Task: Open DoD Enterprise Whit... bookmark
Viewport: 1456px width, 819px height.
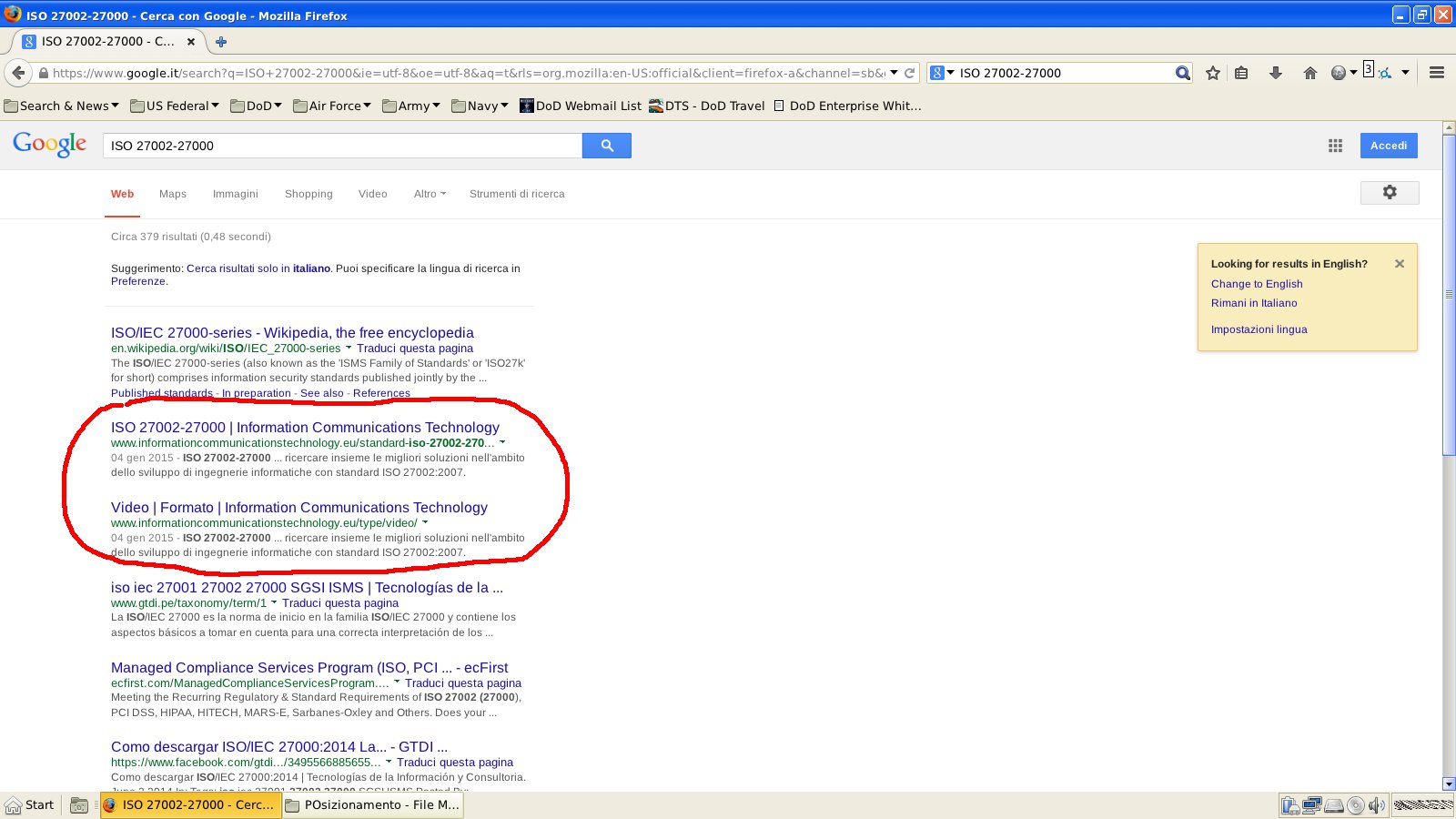Action: pos(847,106)
